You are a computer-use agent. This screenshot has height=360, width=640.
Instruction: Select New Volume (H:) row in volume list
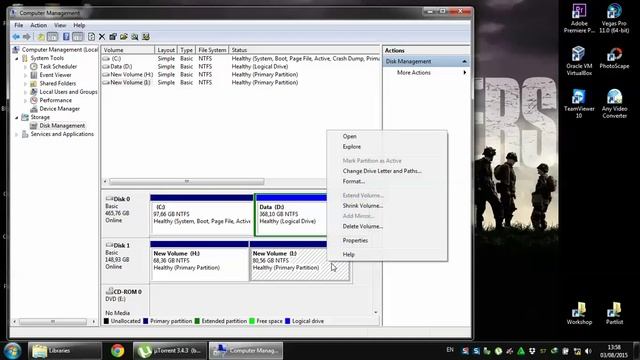[241, 75]
